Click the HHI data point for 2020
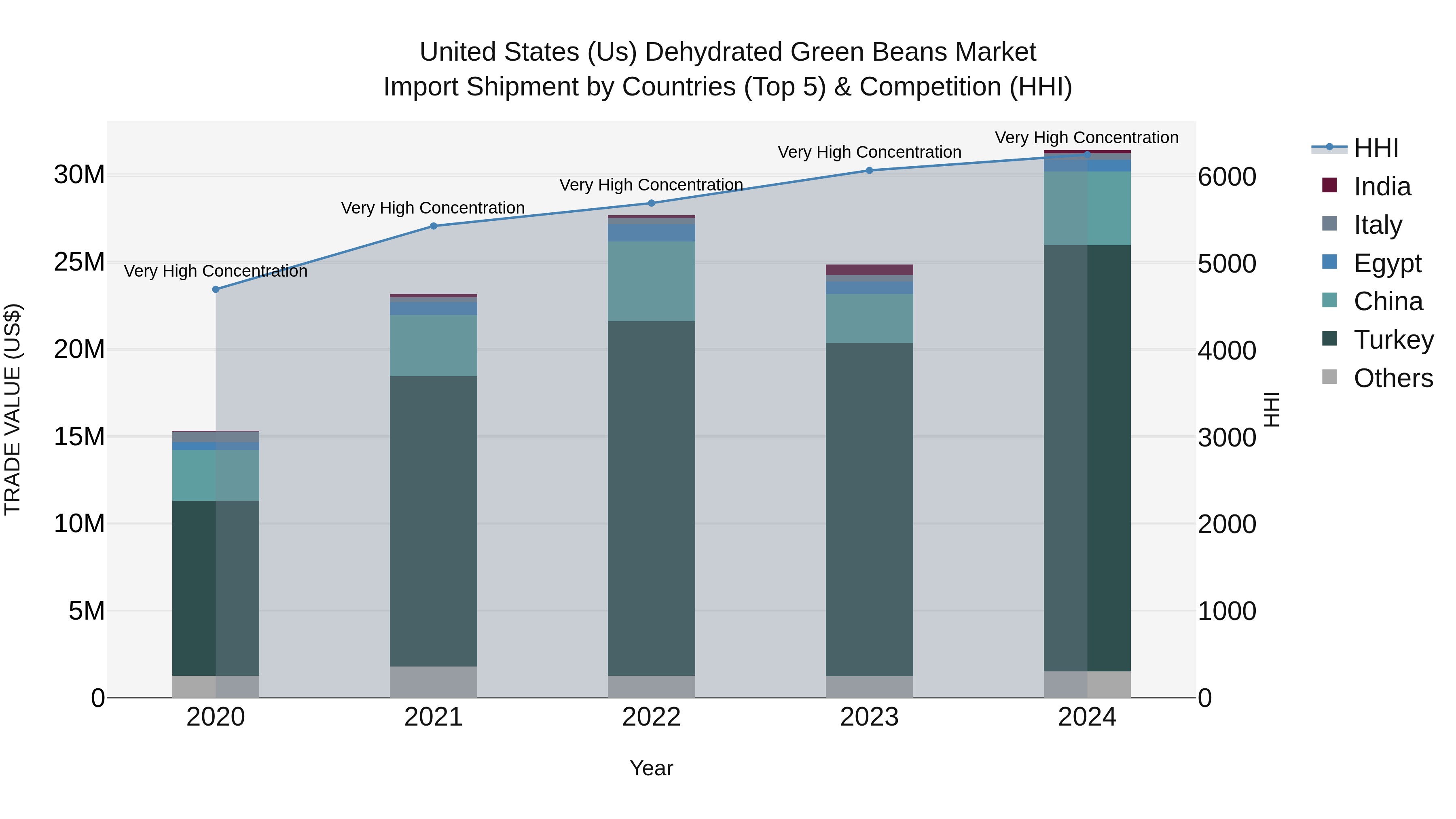The width and height of the screenshot is (1456, 819). (215, 290)
